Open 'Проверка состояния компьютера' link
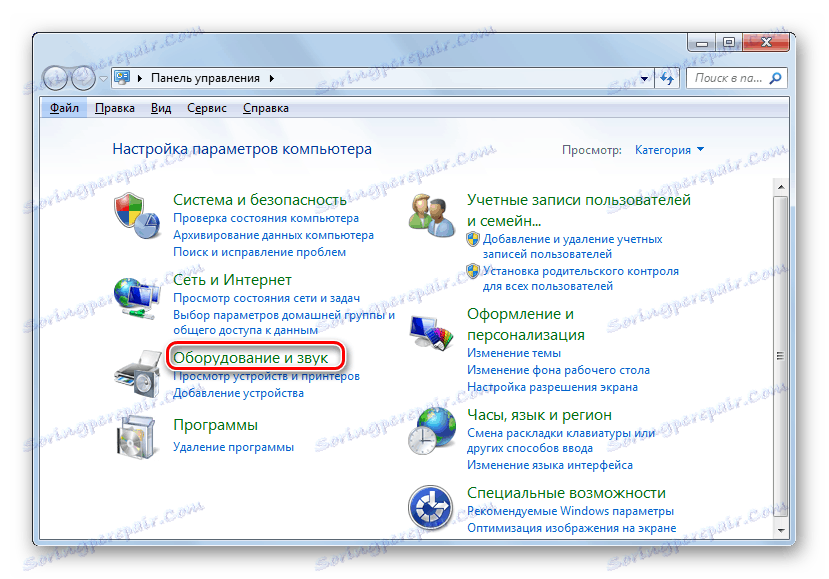The image size is (829, 579). tap(266, 218)
